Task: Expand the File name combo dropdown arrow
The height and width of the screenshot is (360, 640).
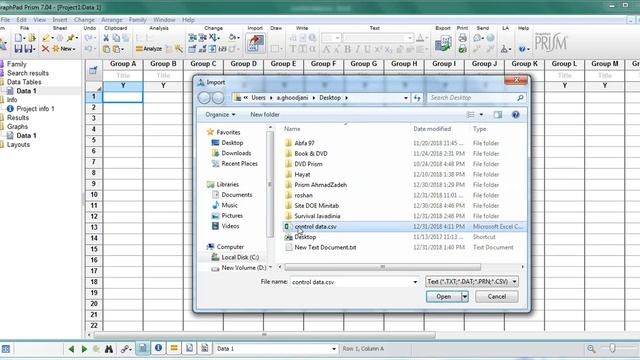Action: pyautogui.click(x=415, y=282)
